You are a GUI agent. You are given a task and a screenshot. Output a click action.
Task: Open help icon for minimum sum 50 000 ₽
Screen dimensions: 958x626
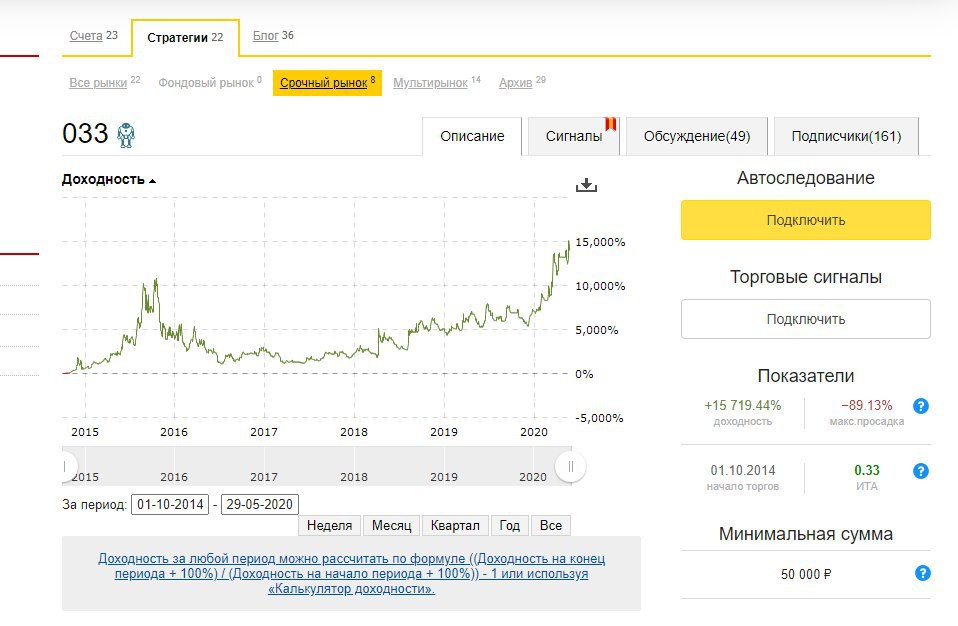922,573
